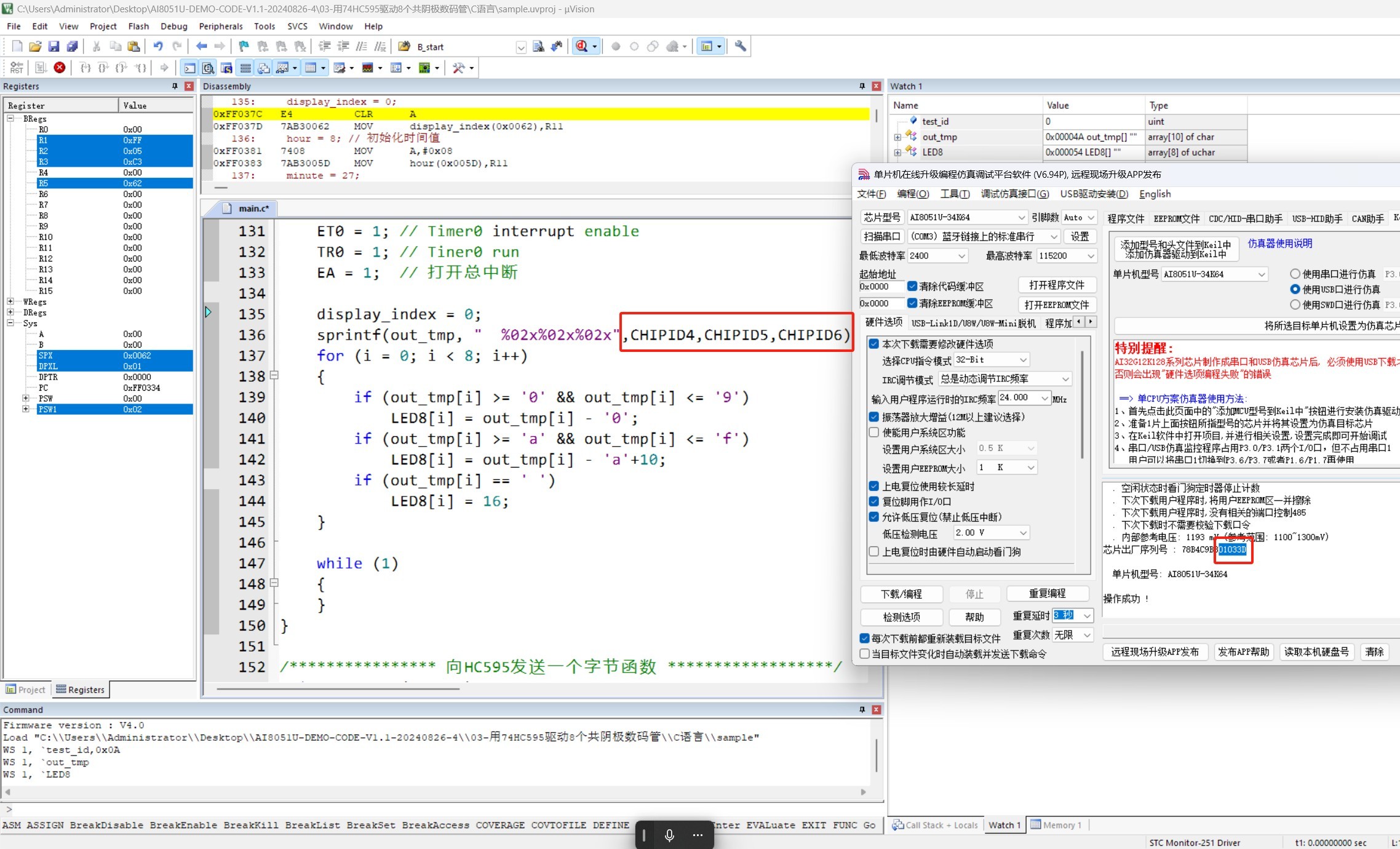Switch to the EEPROM文件 tab
This screenshot has height=849, width=1400.
pos(1176,218)
